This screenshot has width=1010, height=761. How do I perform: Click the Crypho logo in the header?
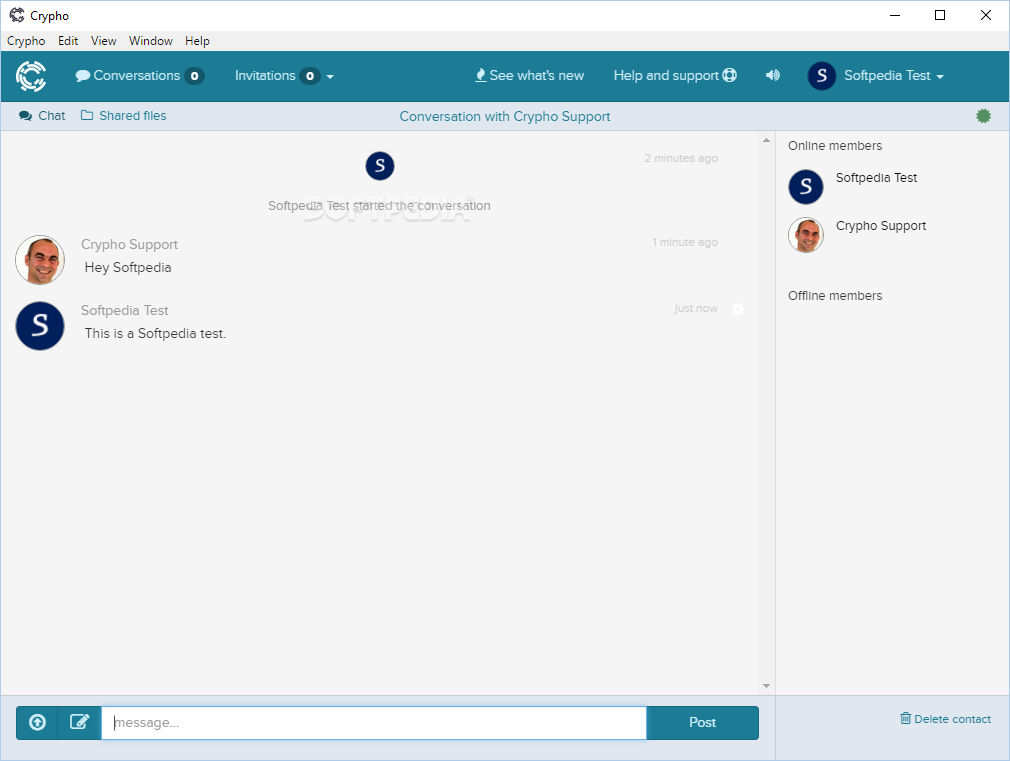(31, 76)
